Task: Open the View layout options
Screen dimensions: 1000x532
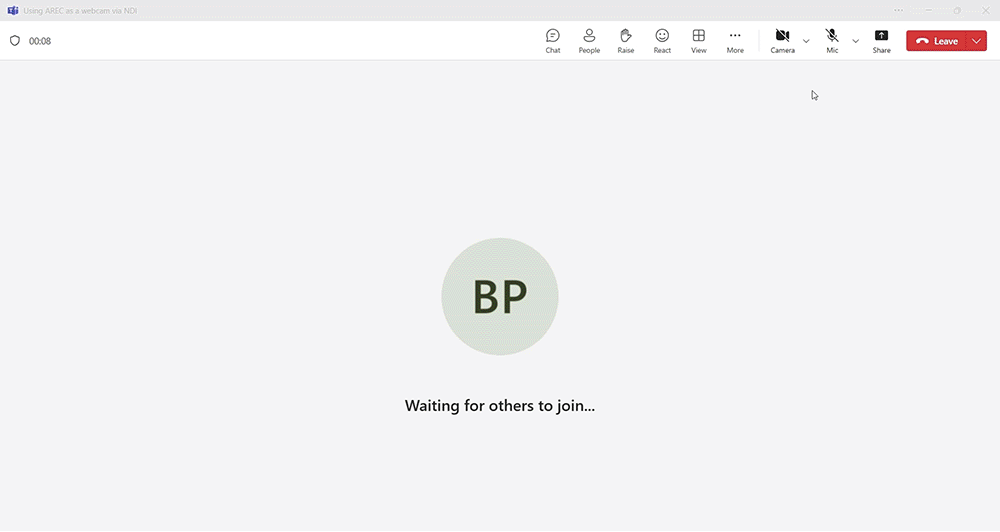Action: click(x=699, y=40)
